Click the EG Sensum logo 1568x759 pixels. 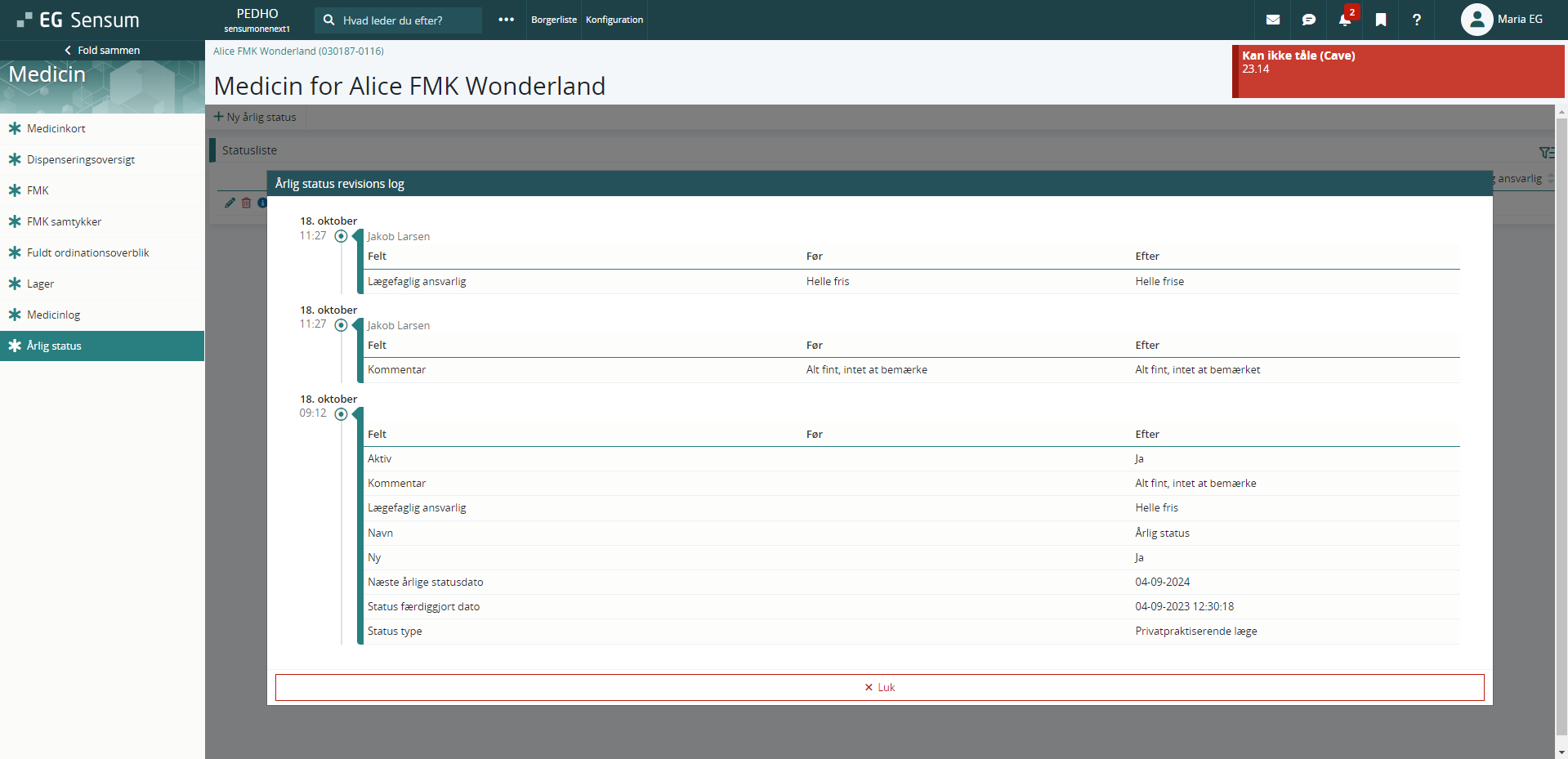pos(78,20)
